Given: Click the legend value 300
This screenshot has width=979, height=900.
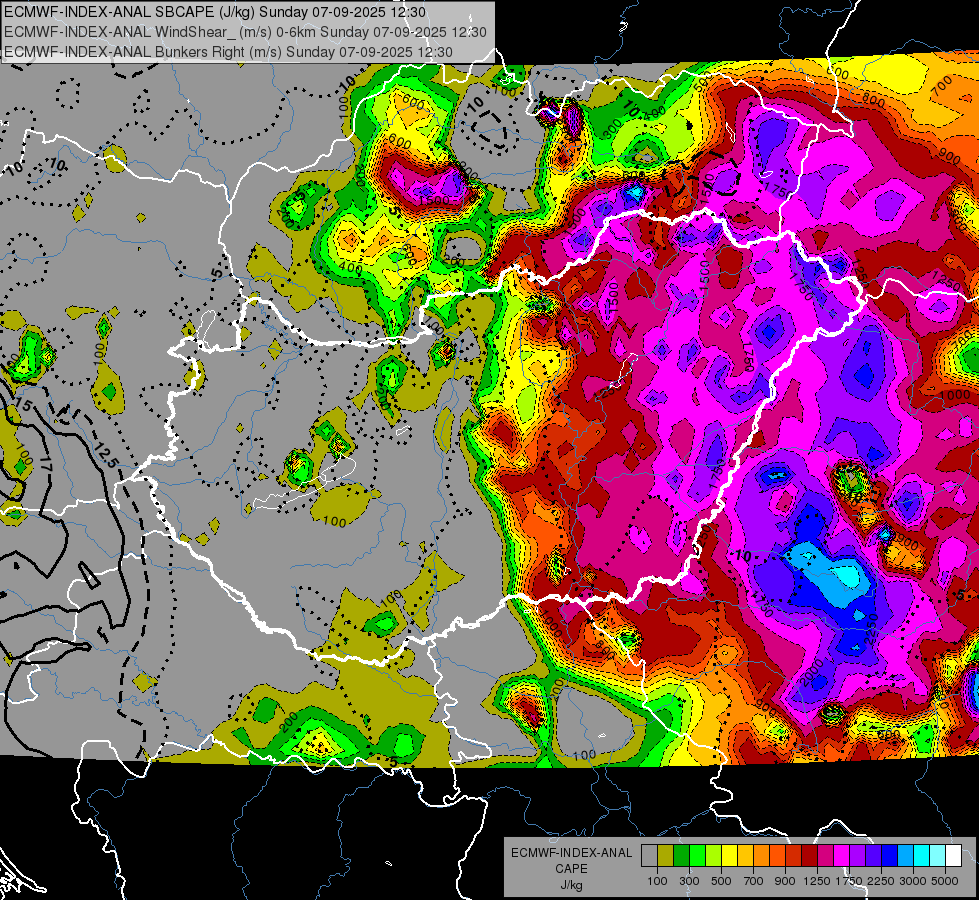Looking at the screenshot, I should pos(689,881).
